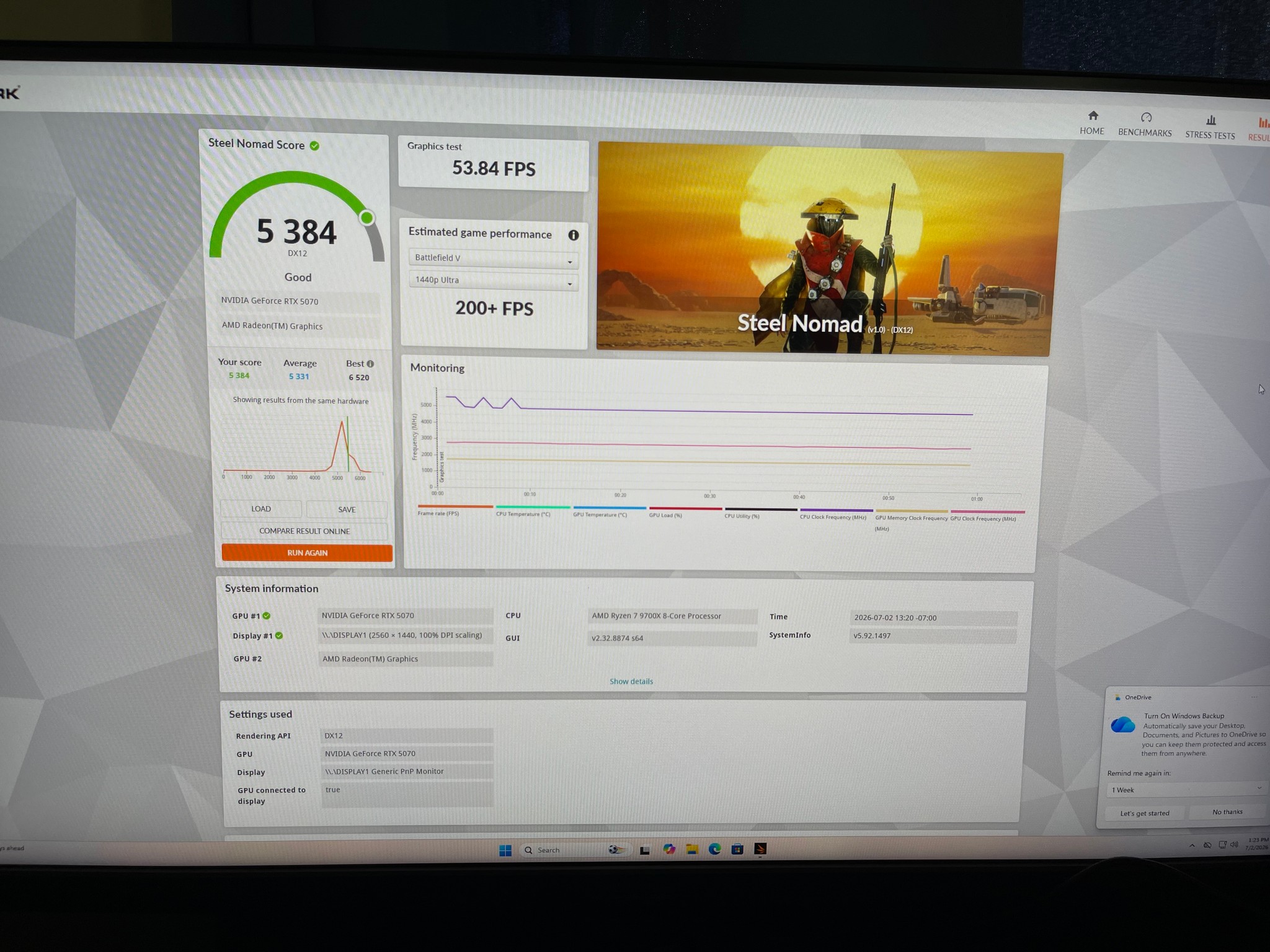Click the best score value 6 520
The width and height of the screenshot is (1270, 952).
(359, 377)
